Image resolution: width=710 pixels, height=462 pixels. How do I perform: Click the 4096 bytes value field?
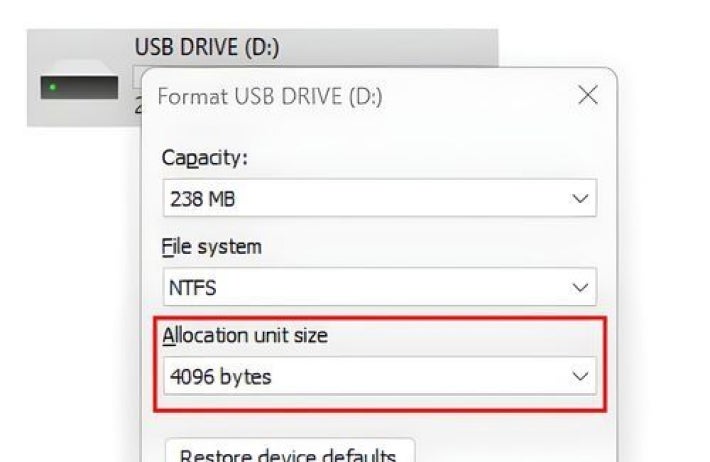(x=219, y=377)
